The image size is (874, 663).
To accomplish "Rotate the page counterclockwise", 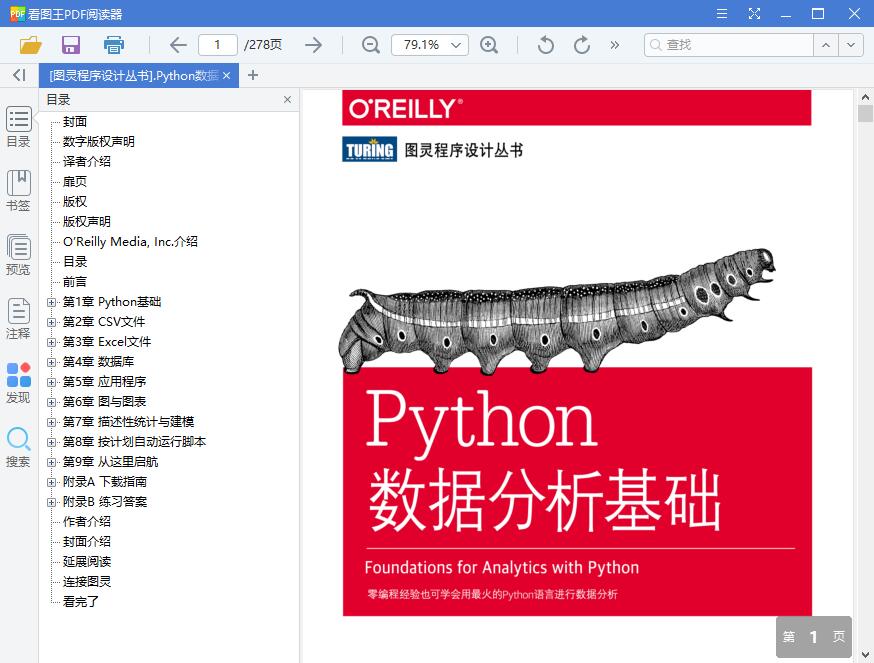I will (x=546, y=45).
